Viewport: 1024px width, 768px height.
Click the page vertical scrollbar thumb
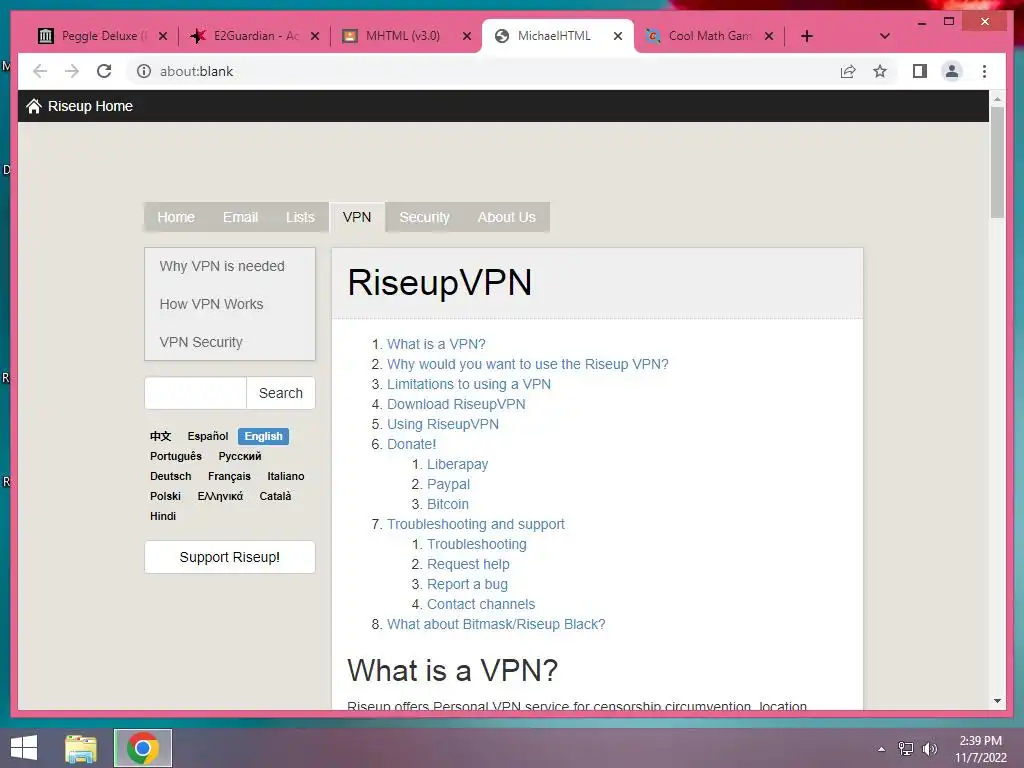pos(997,163)
